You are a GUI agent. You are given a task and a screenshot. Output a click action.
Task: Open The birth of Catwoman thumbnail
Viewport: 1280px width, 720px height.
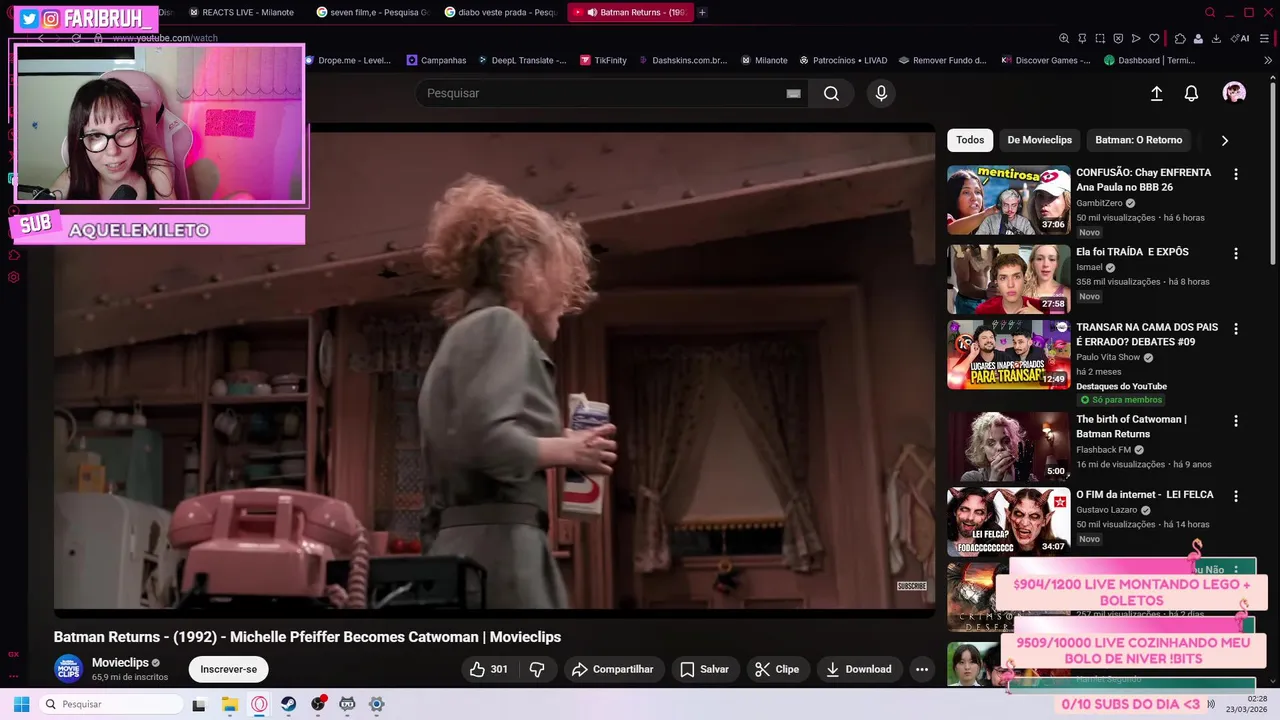[1008, 447]
